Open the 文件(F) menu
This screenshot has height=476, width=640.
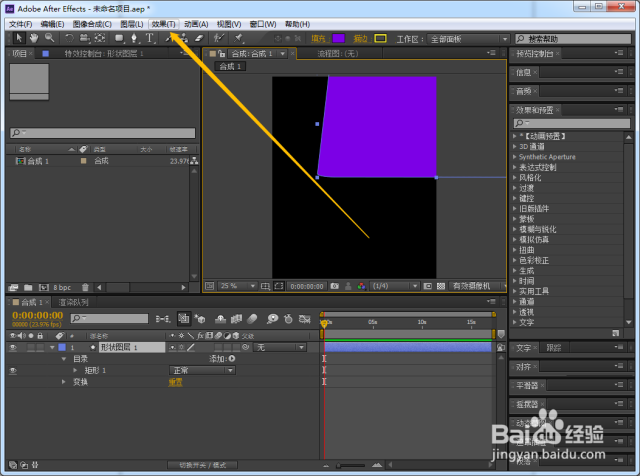20,24
